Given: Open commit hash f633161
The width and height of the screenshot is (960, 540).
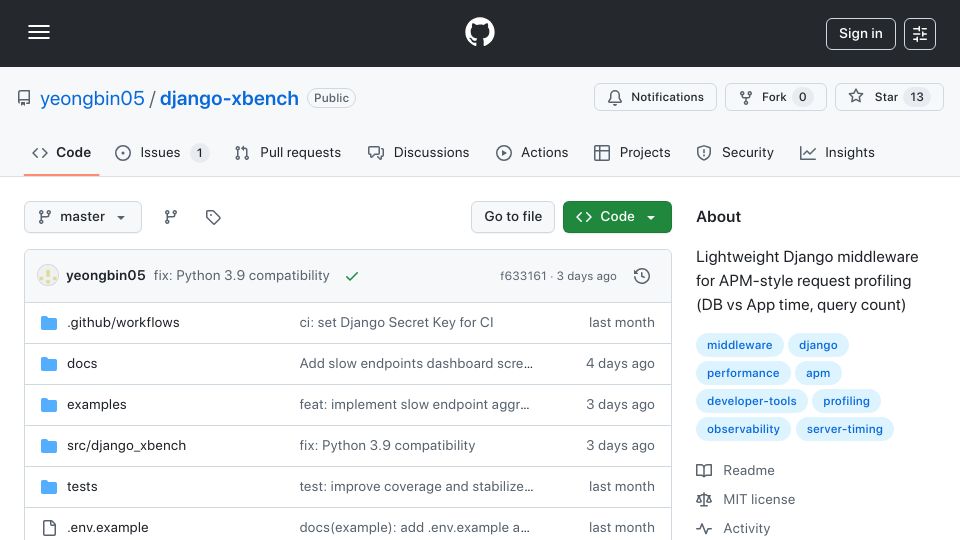Looking at the screenshot, I should [523, 276].
